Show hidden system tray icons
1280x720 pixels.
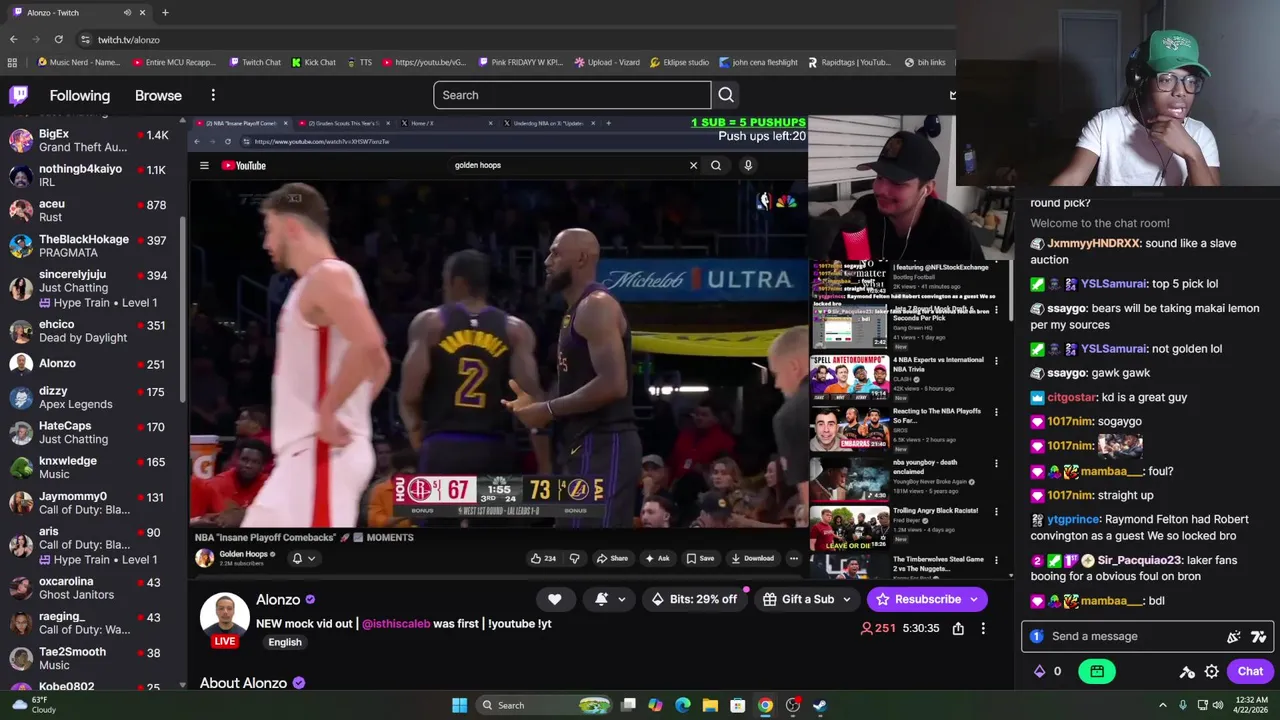[x=1162, y=705]
